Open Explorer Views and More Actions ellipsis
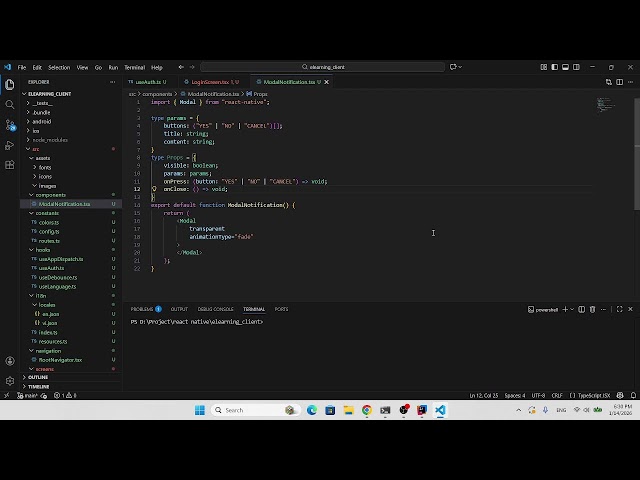 pyautogui.click(x=112, y=82)
